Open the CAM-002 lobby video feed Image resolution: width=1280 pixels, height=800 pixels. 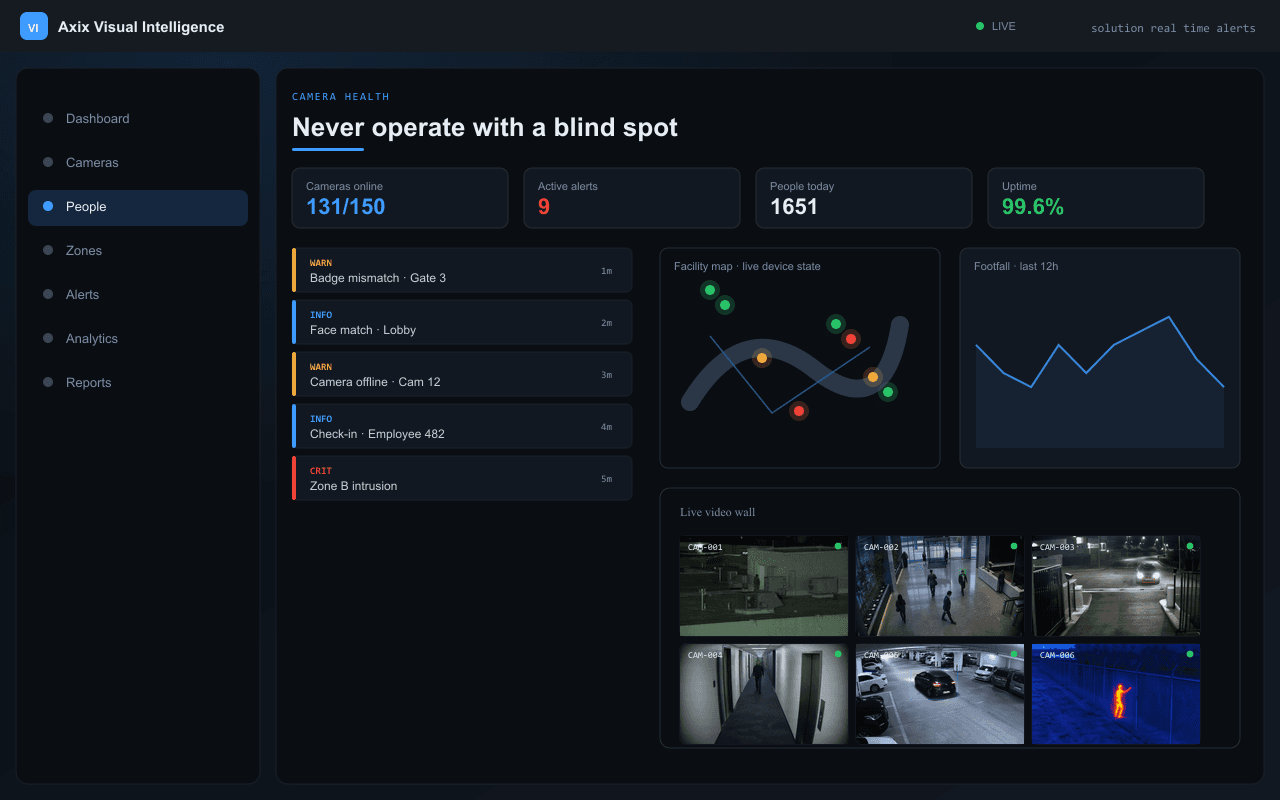click(x=940, y=586)
